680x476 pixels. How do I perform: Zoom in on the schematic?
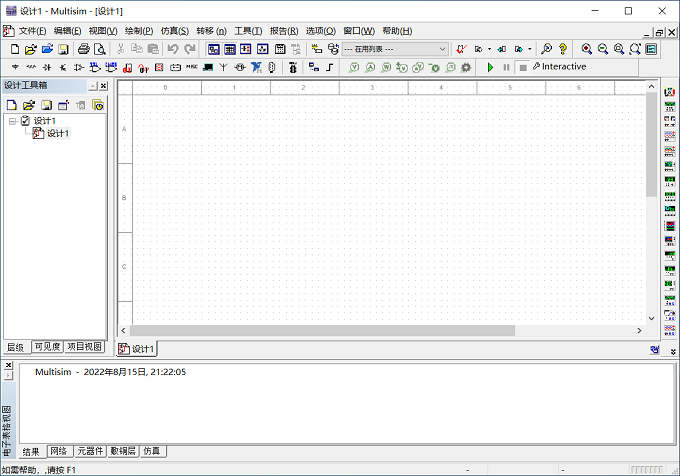[587, 49]
